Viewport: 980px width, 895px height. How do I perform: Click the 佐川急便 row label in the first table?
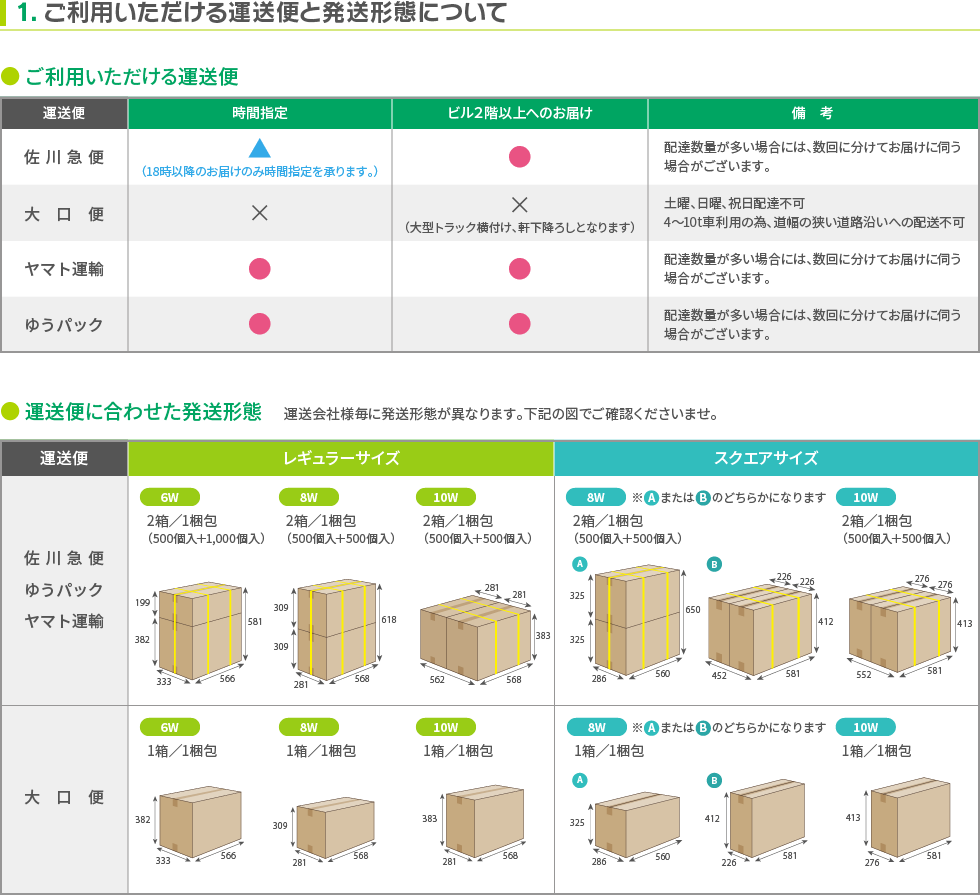pyautogui.click(x=64, y=157)
